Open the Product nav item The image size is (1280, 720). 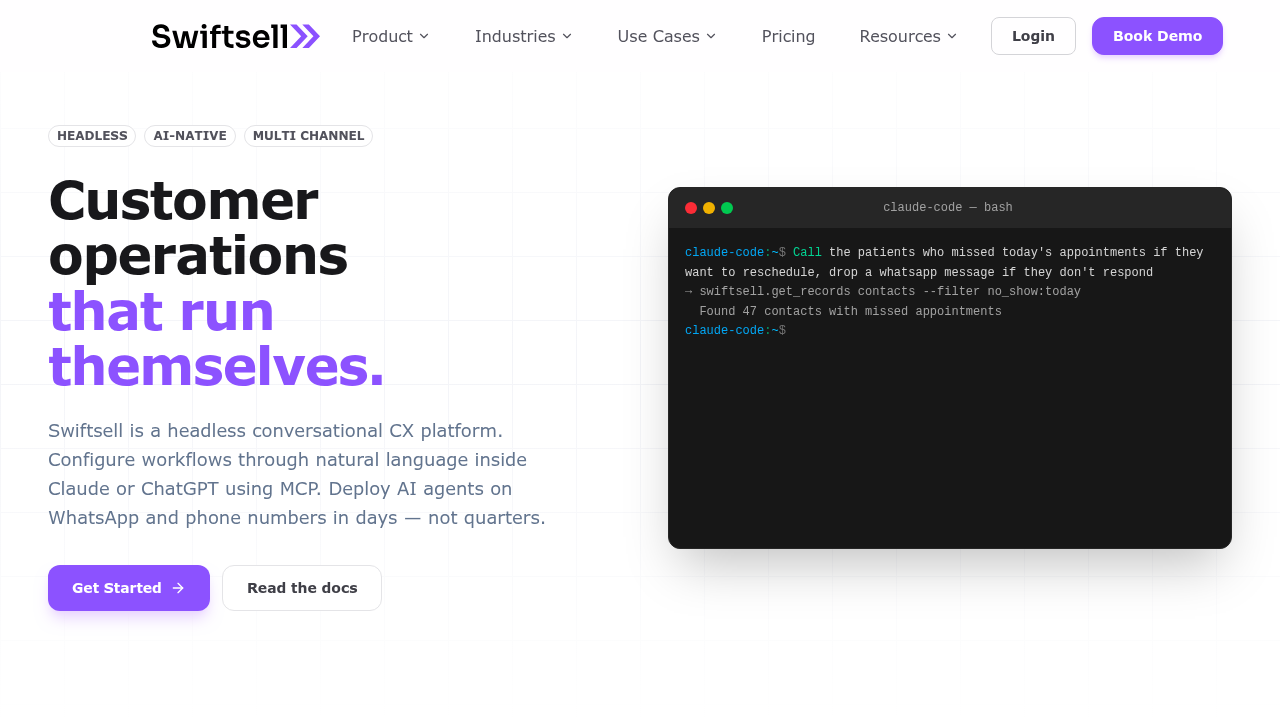391,36
